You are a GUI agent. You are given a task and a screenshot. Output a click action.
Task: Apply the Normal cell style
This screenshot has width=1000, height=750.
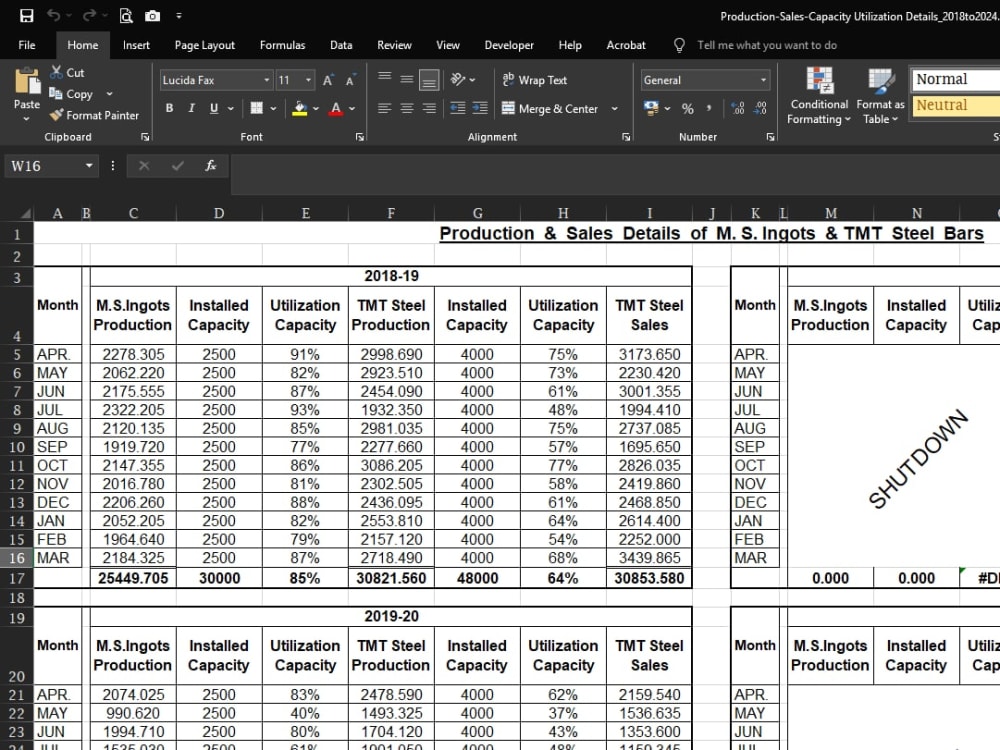(x=955, y=79)
